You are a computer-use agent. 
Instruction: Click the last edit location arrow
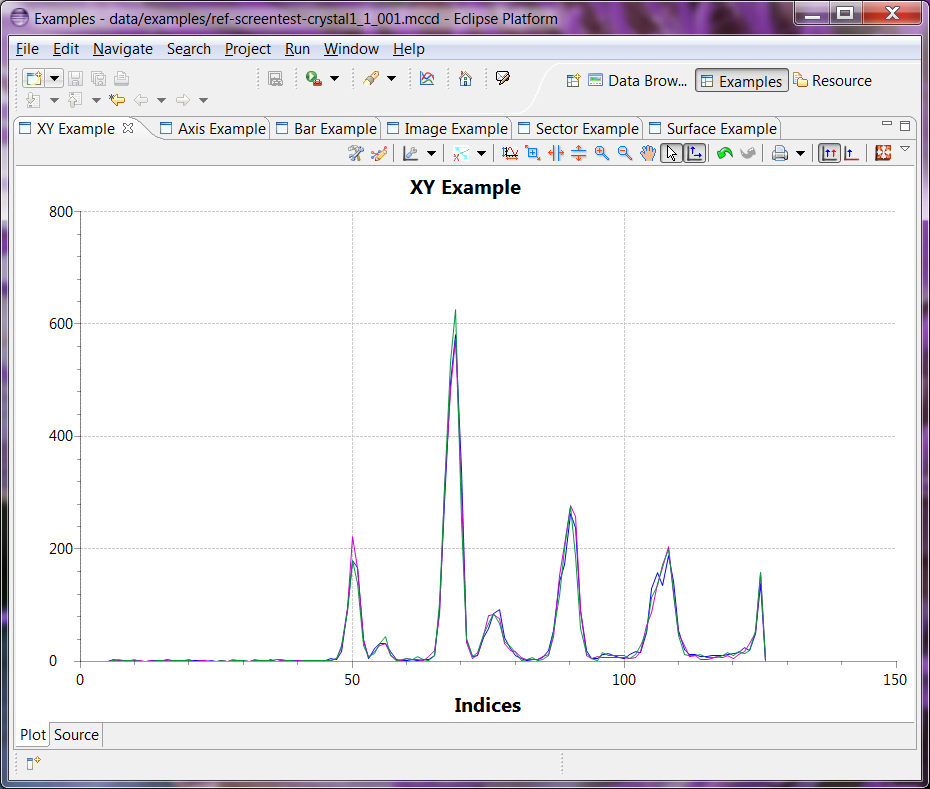point(117,100)
